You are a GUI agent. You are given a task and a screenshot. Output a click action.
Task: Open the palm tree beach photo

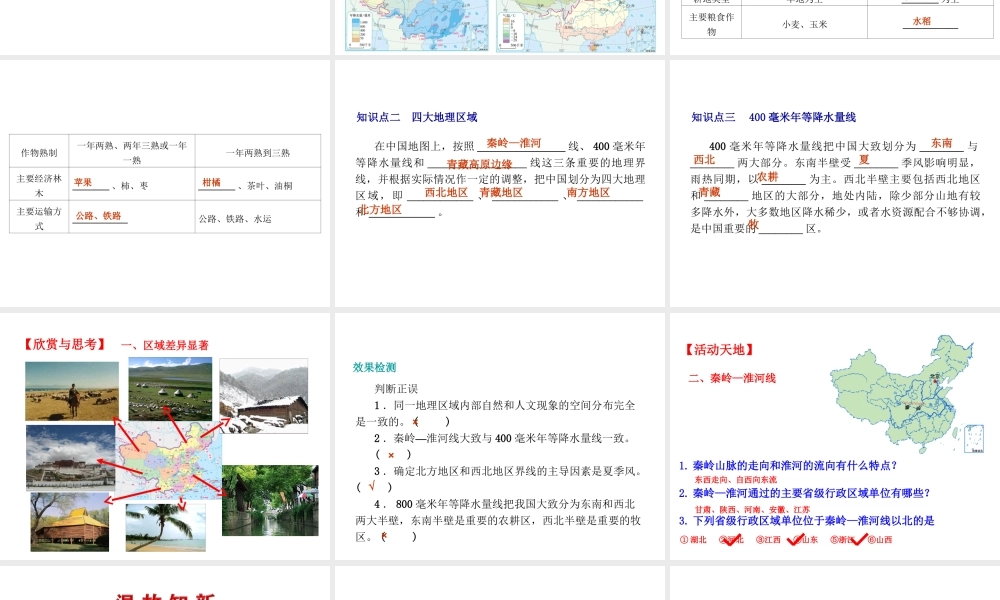[x=166, y=527]
